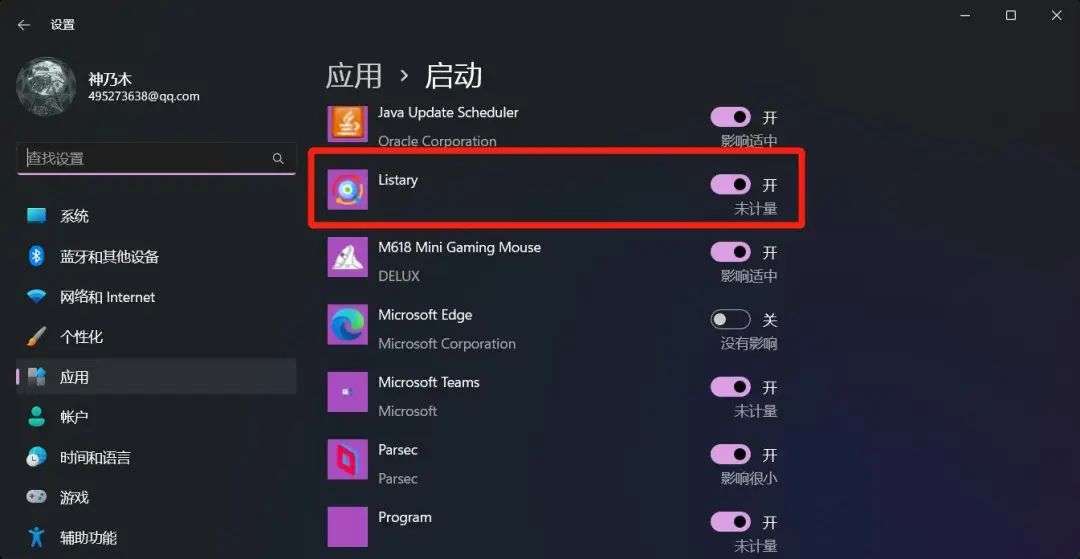This screenshot has height=559, width=1080.
Task: Click the 查找设置 search field
Action: tap(156, 158)
